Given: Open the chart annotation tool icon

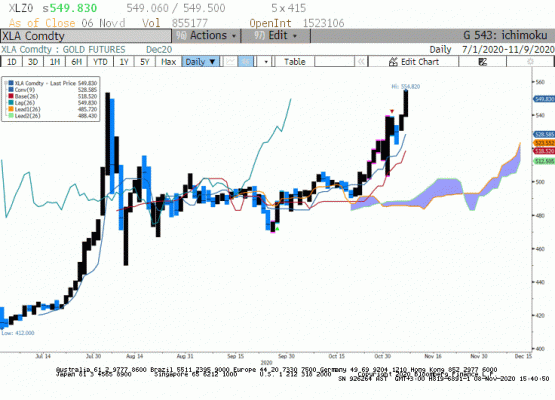Looking at the screenshot, I should [483, 62].
